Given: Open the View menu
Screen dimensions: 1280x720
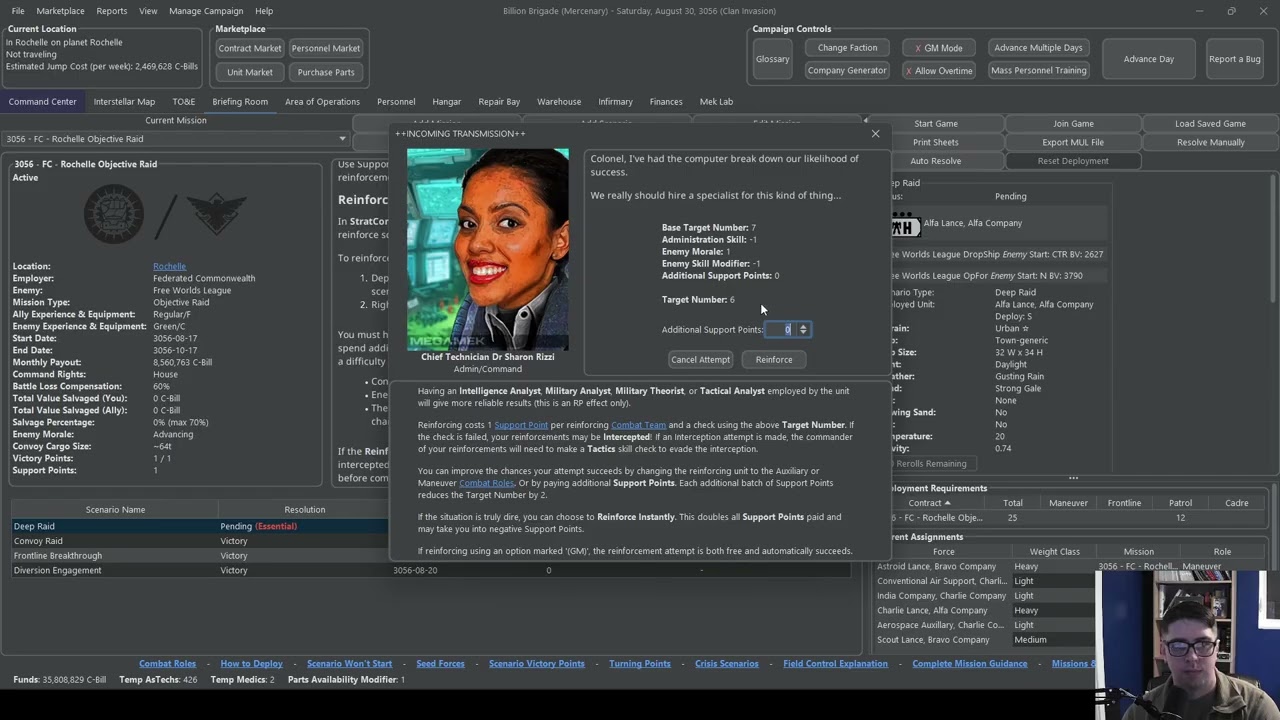Looking at the screenshot, I should click(148, 11).
